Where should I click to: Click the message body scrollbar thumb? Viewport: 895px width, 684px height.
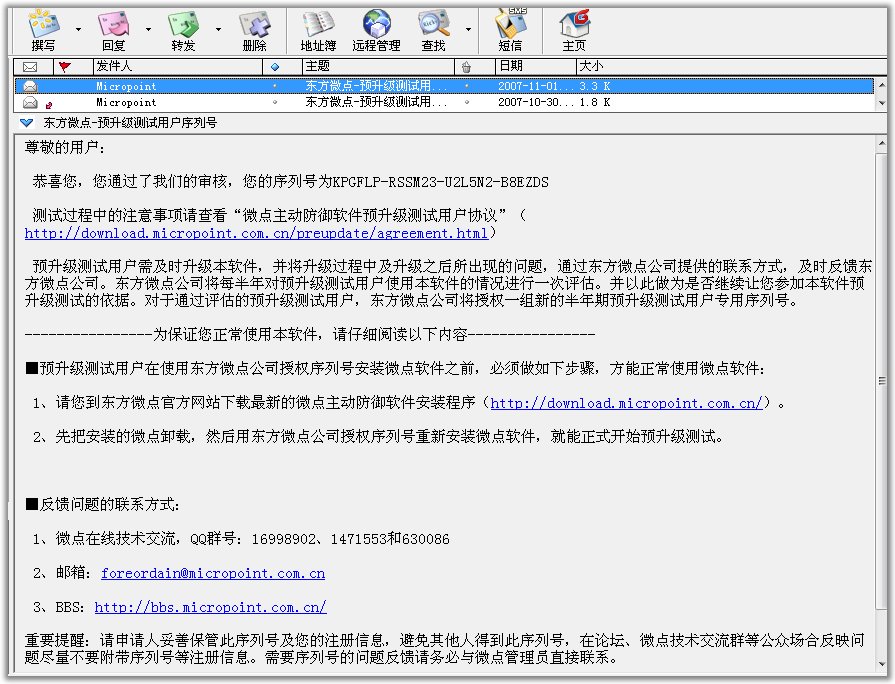click(881, 380)
